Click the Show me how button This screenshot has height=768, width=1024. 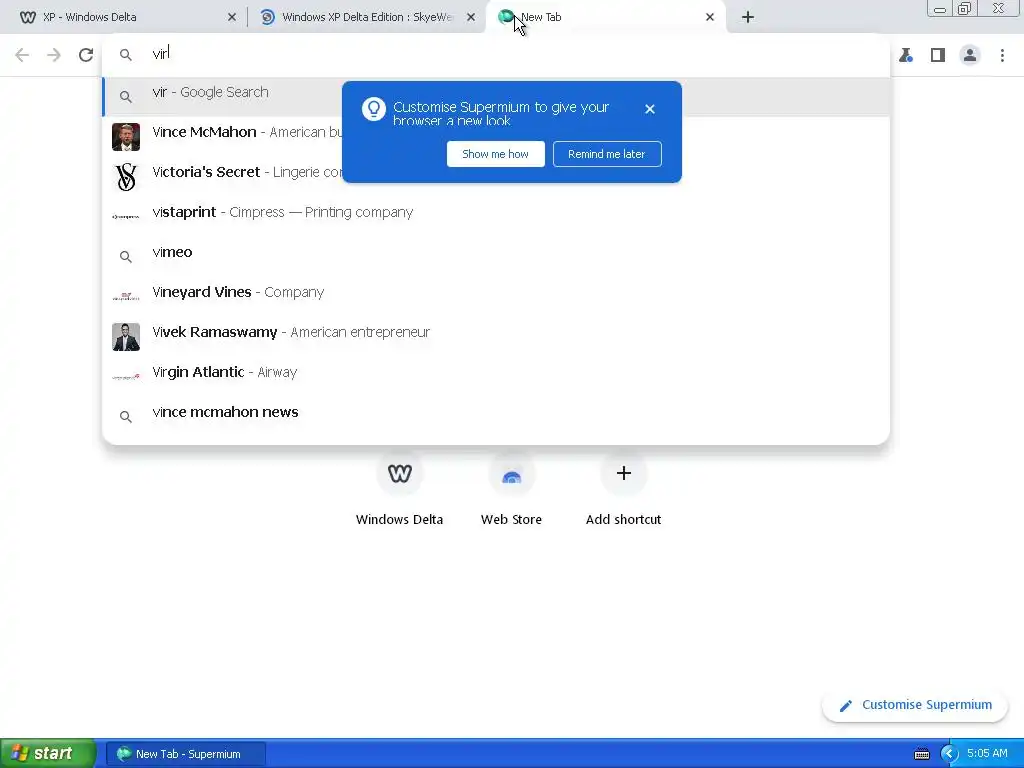[496, 154]
